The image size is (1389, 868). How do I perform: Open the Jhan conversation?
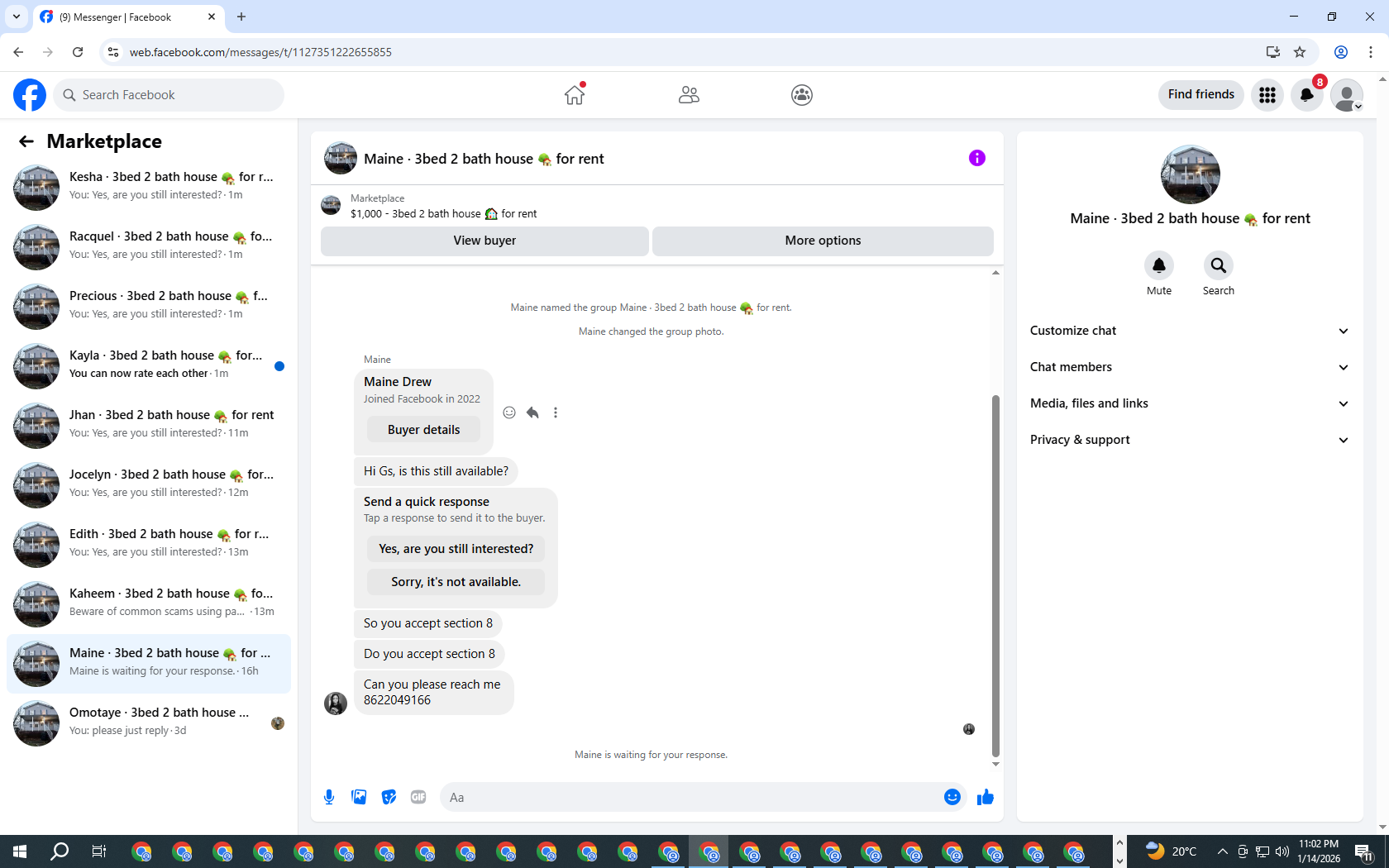[x=149, y=424]
